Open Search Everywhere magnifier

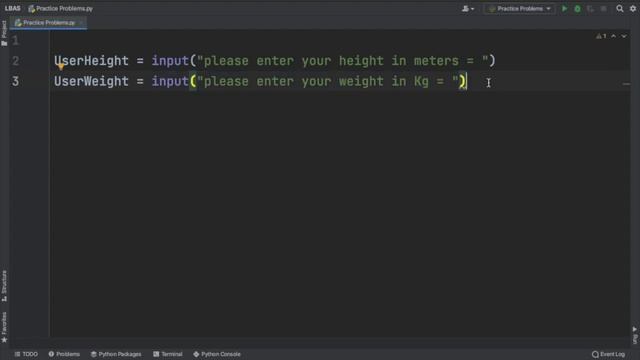[620, 9]
